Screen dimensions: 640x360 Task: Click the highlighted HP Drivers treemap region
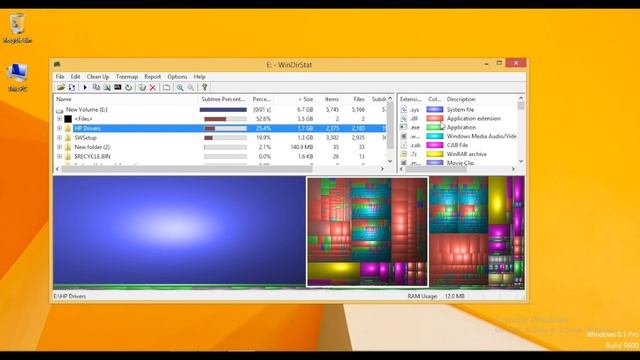pyautogui.click(x=367, y=232)
